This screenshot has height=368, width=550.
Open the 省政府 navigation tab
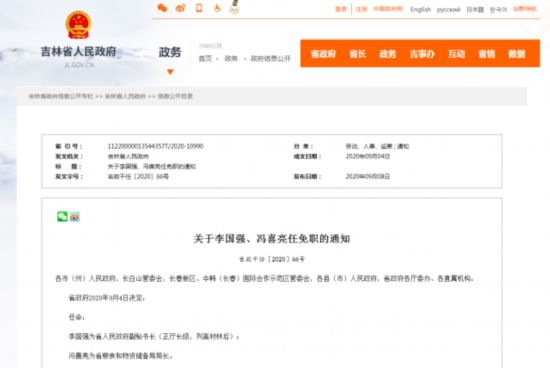323,54
